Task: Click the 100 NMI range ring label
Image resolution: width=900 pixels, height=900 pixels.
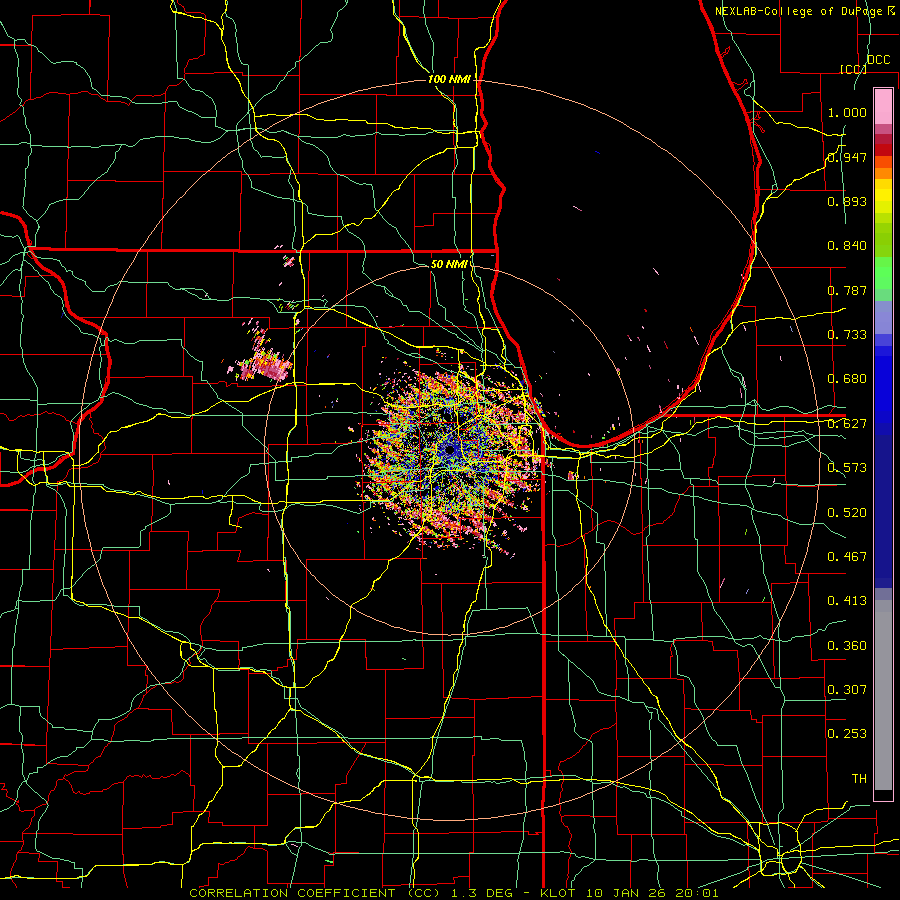Action: click(x=449, y=79)
